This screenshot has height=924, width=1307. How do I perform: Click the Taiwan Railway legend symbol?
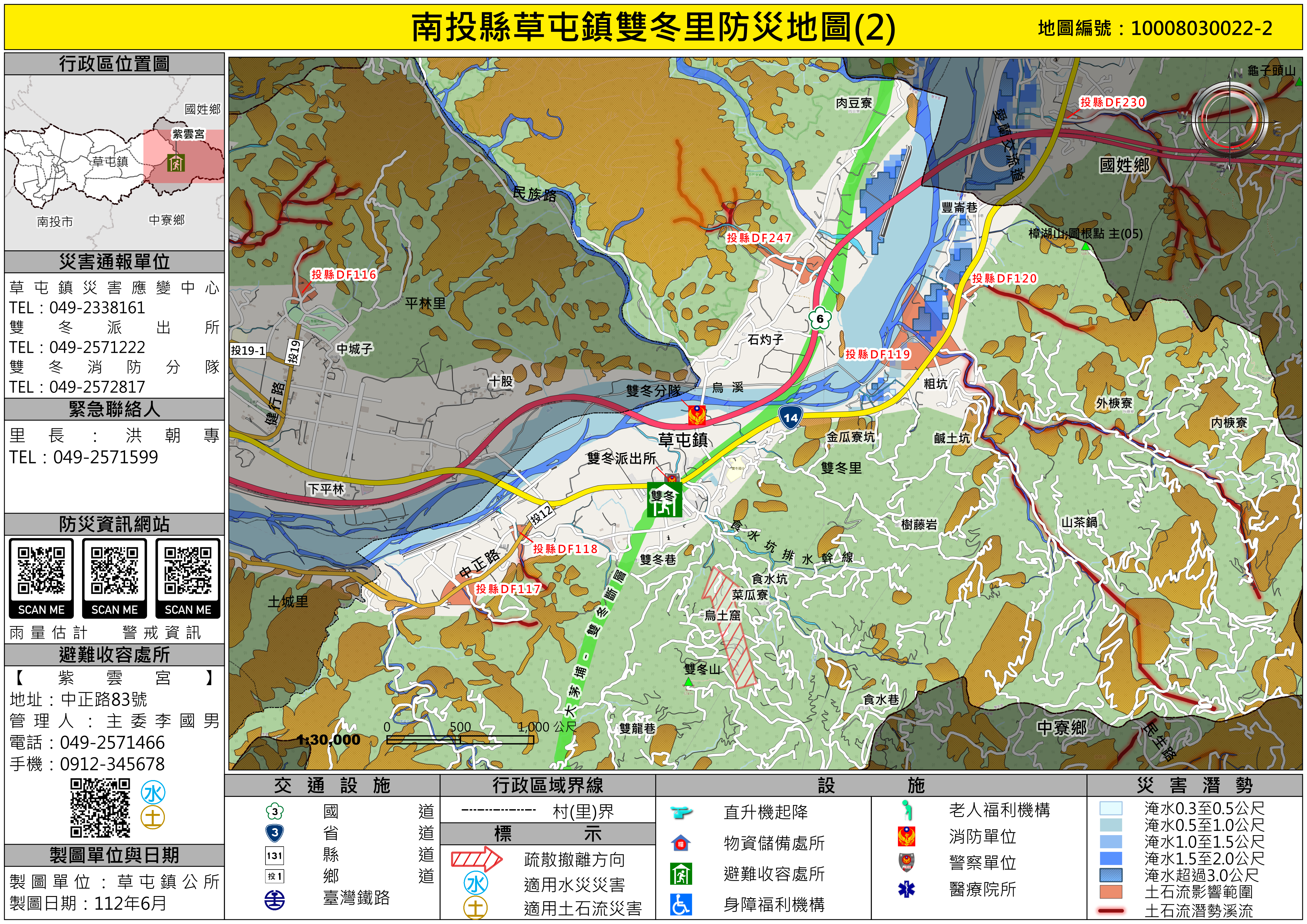(275, 899)
